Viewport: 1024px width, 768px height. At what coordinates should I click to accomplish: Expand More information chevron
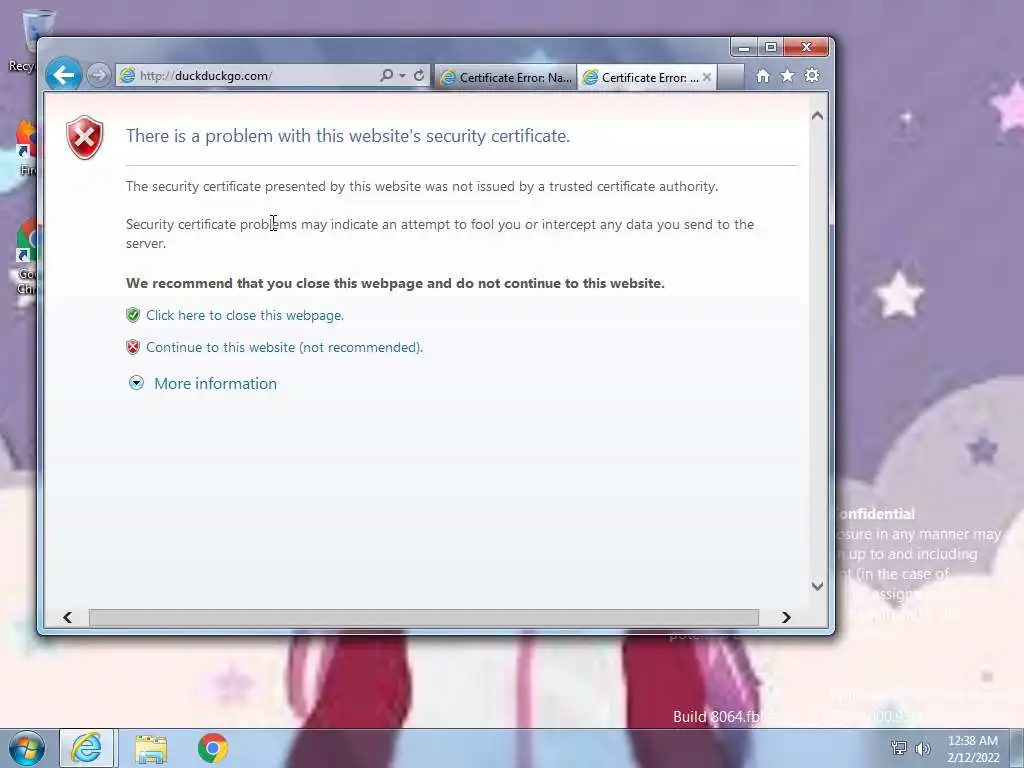[136, 383]
